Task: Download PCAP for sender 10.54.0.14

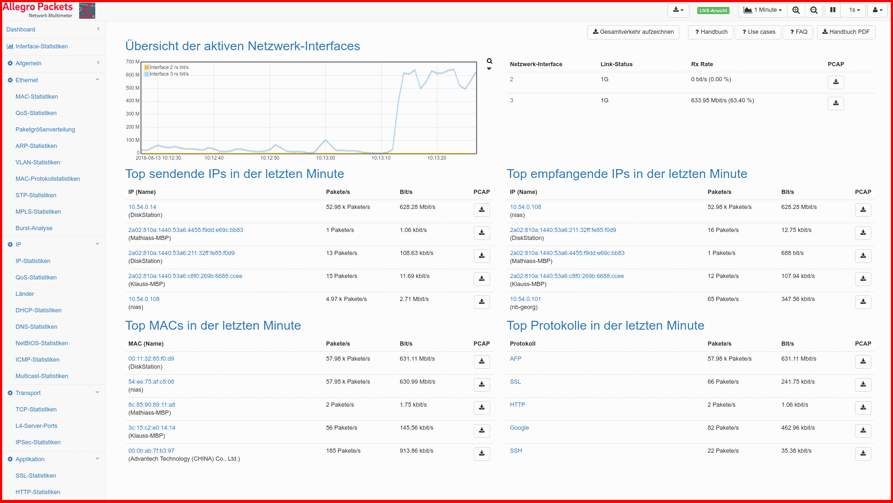Action: click(481, 210)
